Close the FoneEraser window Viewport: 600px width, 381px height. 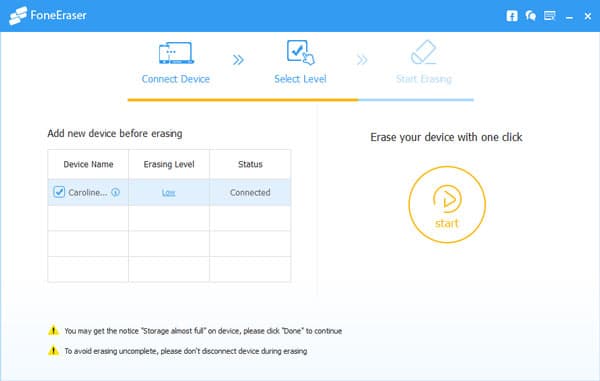tap(588, 16)
